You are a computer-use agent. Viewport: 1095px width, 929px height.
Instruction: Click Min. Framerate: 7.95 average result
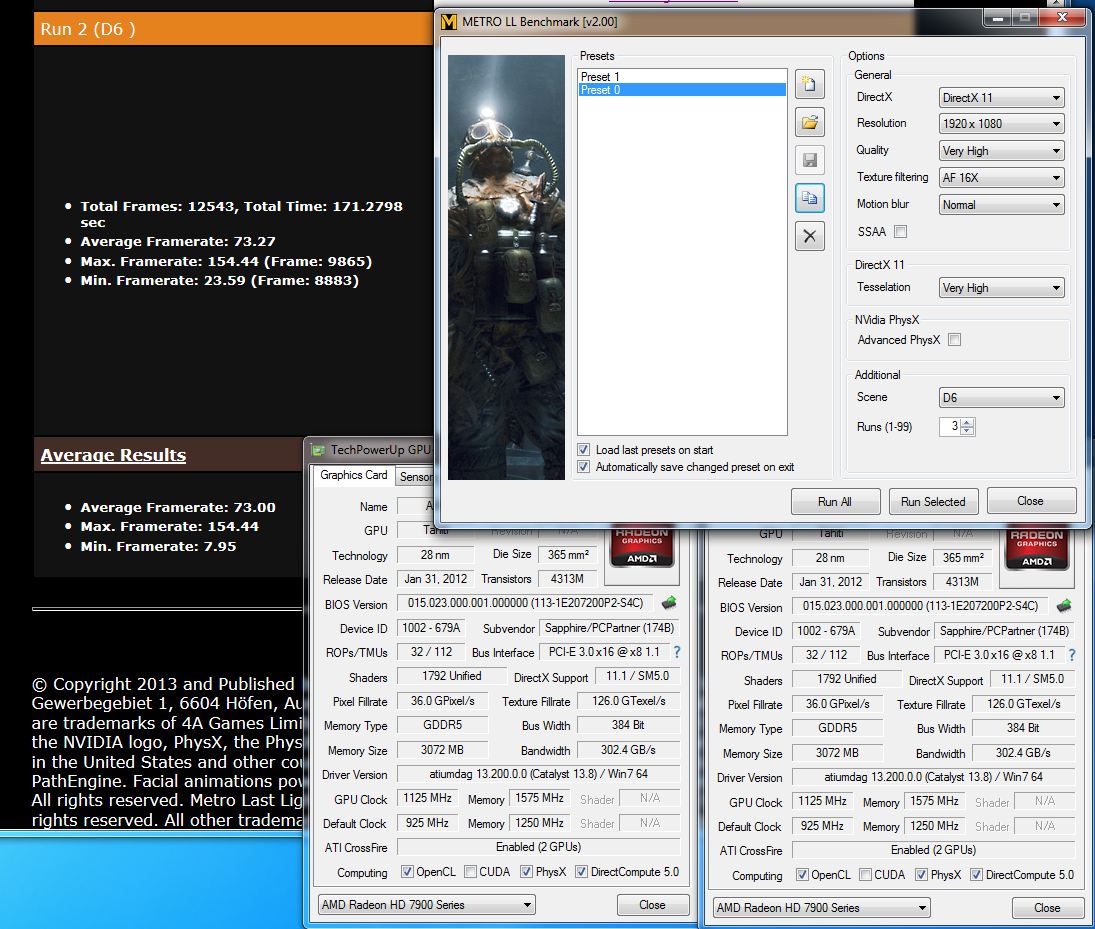tap(158, 546)
